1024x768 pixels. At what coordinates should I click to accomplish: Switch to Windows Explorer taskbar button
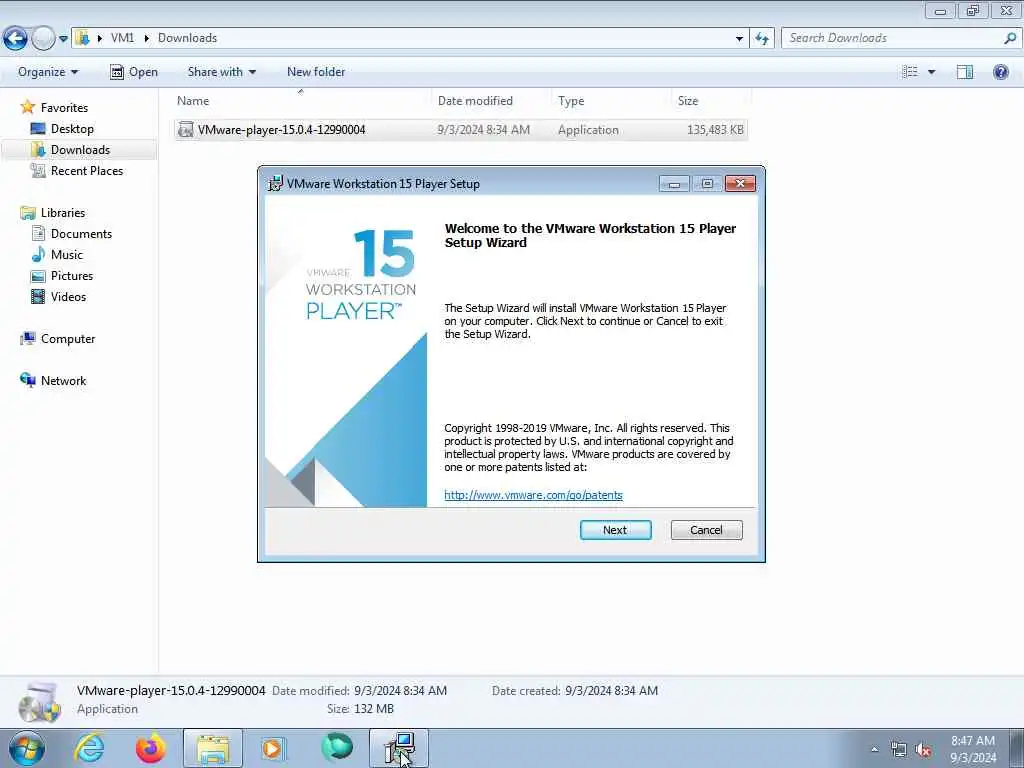click(x=213, y=748)
